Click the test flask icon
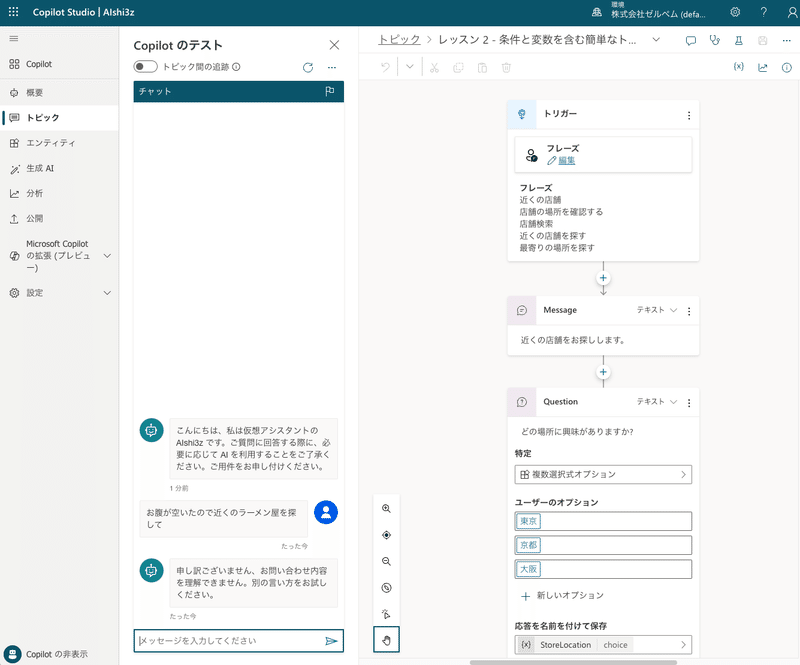The height and width of the screenshot is (665, 800). pyautogui.click(x=739, y=40)
